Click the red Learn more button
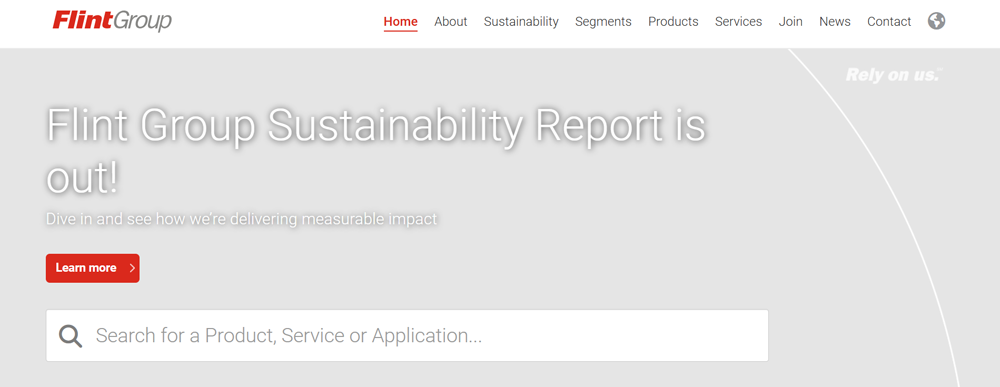 [x=92, y=268]
